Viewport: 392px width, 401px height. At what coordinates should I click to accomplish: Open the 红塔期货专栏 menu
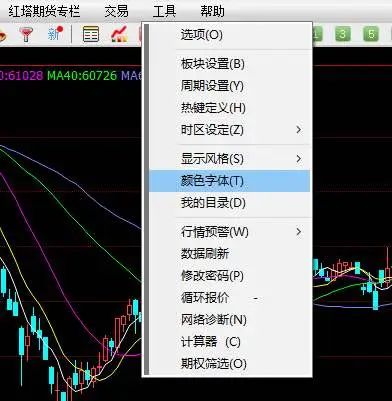[x=44, y=11]
